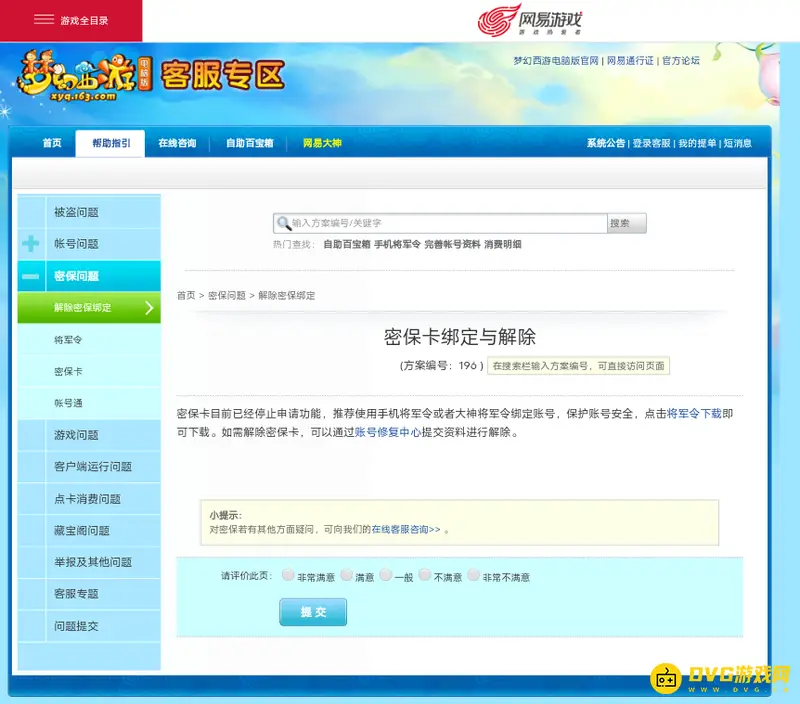Click the 手机将军令 hot search keyword
Image resolution: width=800 pixels, height=704 pixels.
tap(397, 244)
